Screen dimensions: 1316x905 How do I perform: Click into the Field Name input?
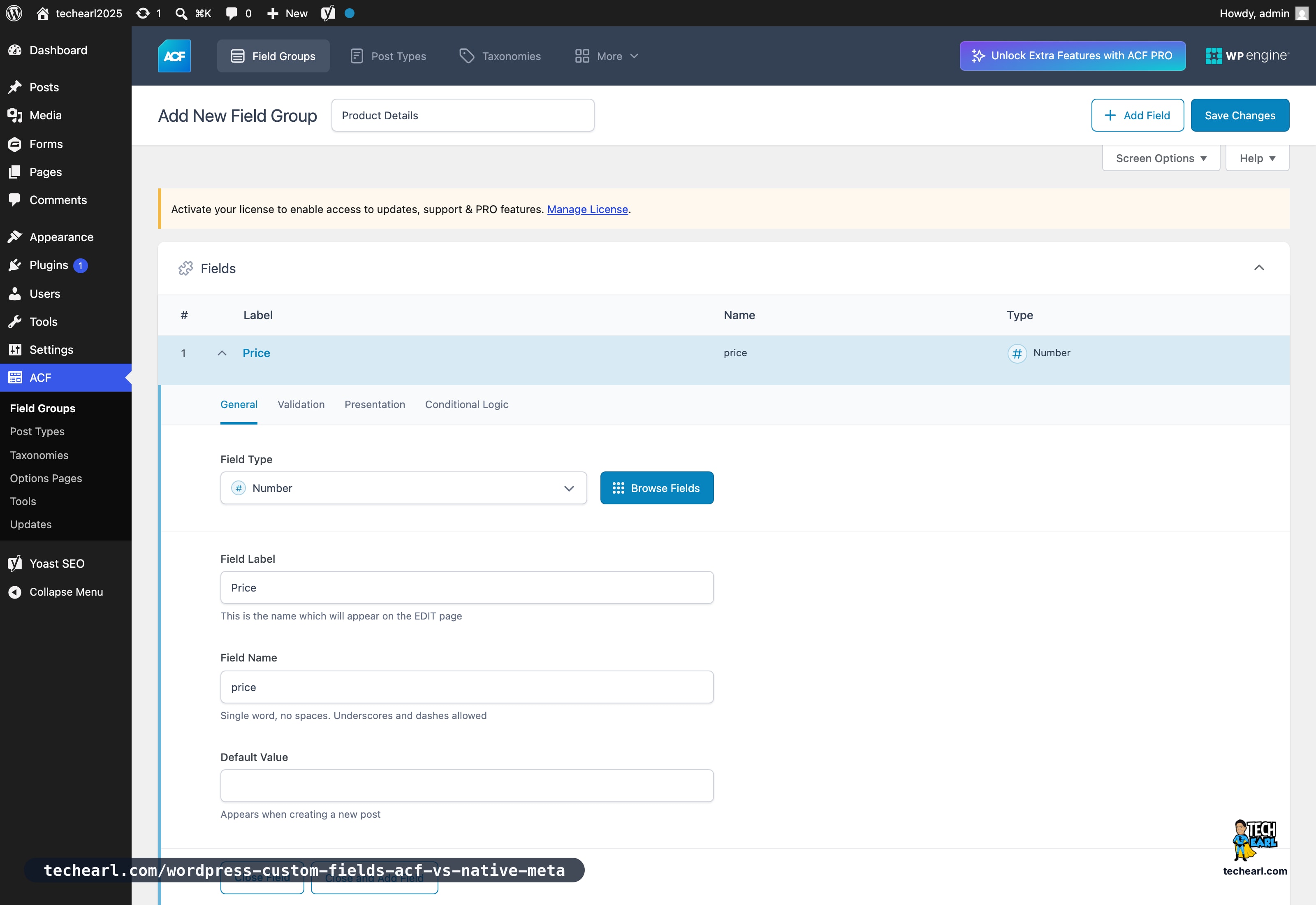point(466,687)
